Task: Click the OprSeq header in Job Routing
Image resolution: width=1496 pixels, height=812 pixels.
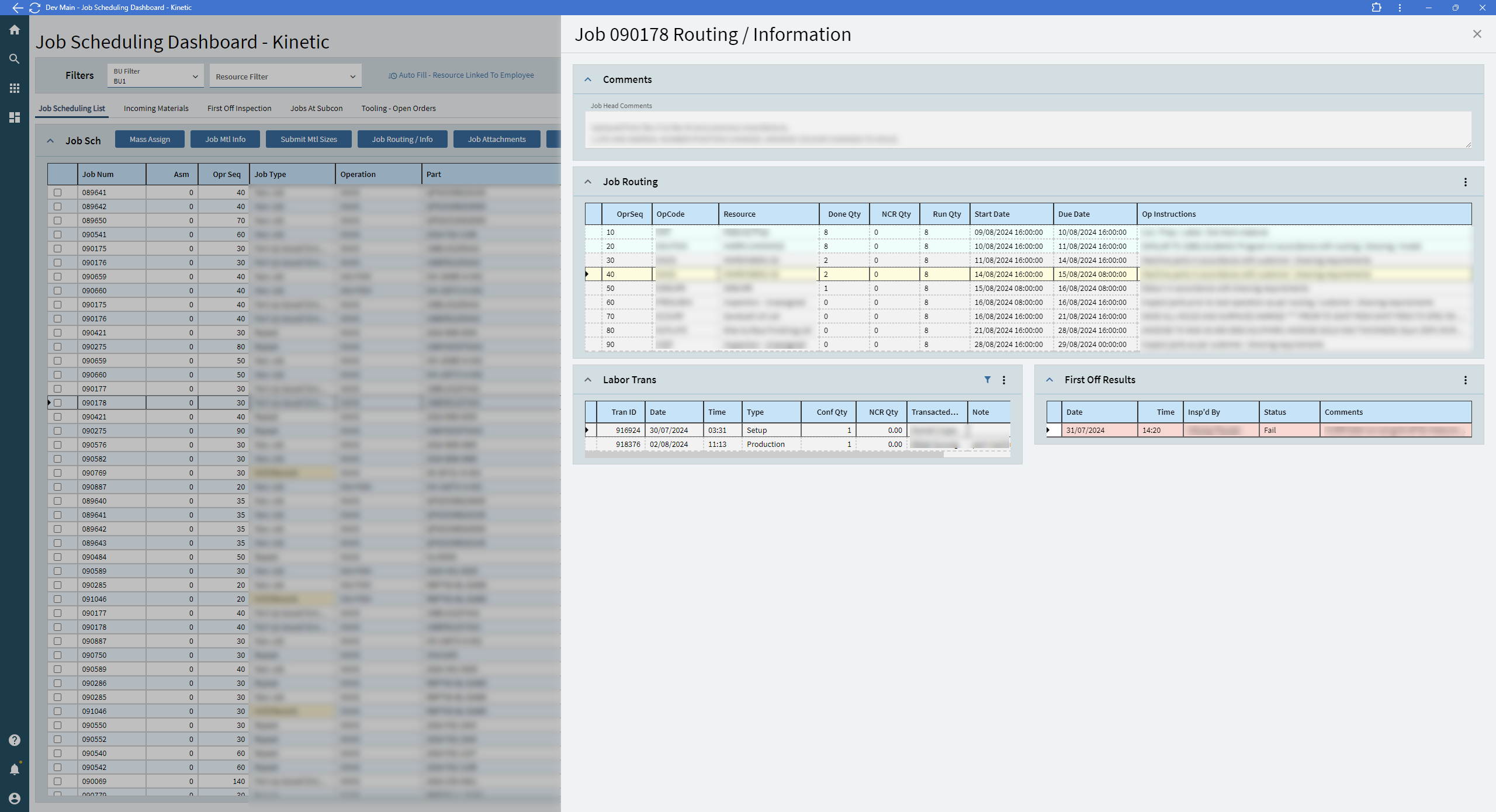Action: pos(627,214)
